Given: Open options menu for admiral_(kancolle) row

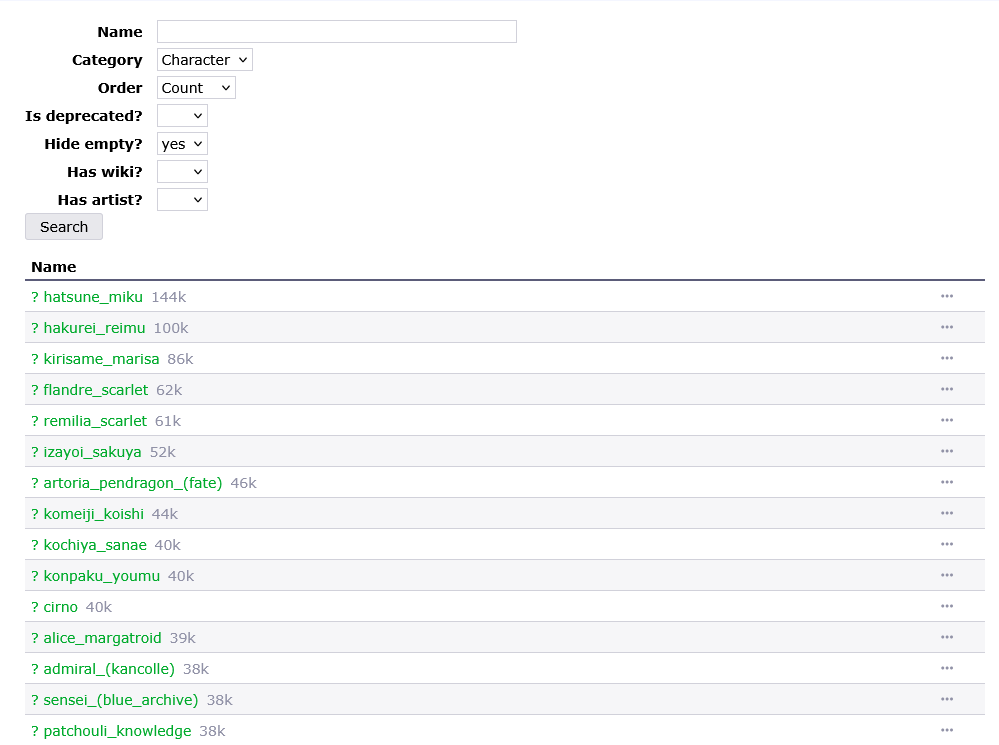Looking at the screenshot, I should (947, 669).
